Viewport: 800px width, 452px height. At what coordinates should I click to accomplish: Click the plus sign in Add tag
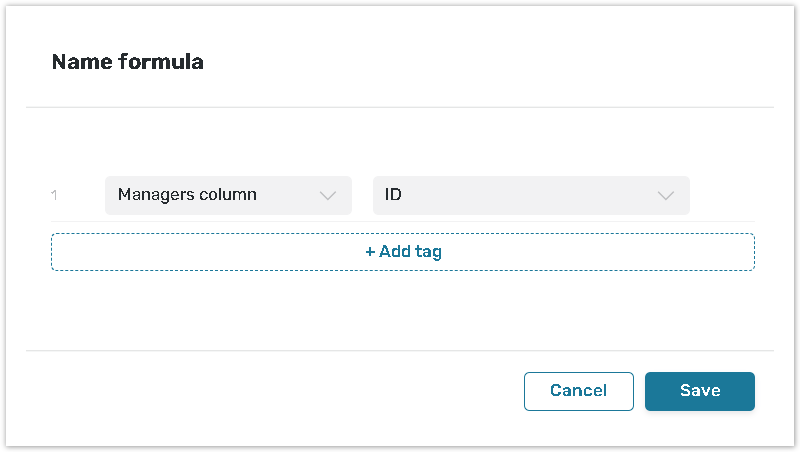[x=370, y=252]
